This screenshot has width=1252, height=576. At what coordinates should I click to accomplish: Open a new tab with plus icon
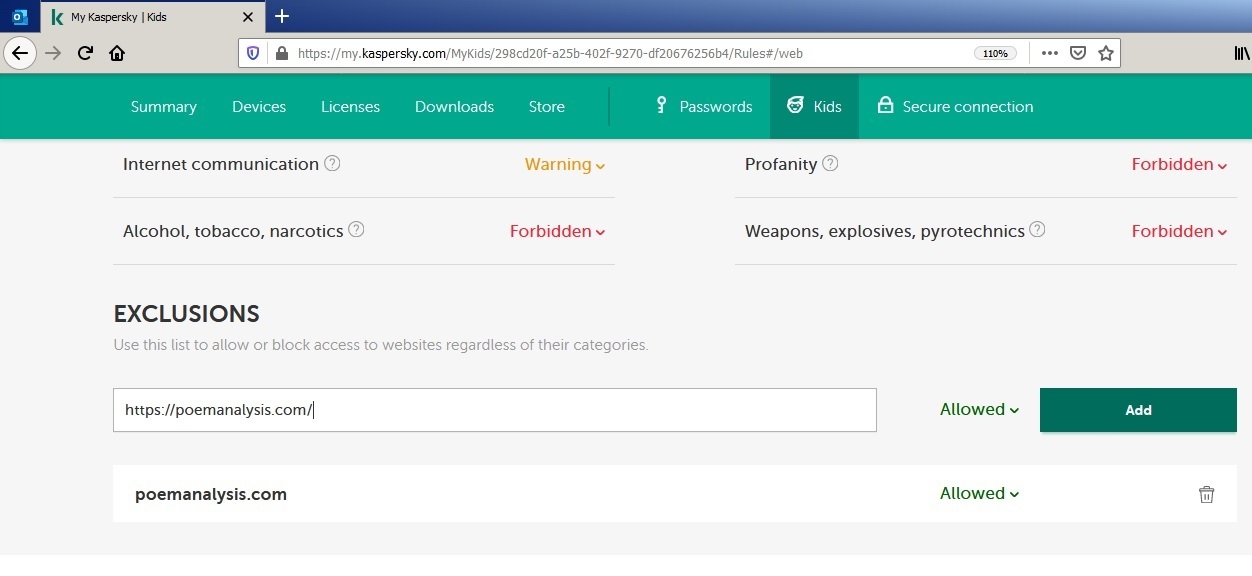pyautogui.click(x=282, y=16)
